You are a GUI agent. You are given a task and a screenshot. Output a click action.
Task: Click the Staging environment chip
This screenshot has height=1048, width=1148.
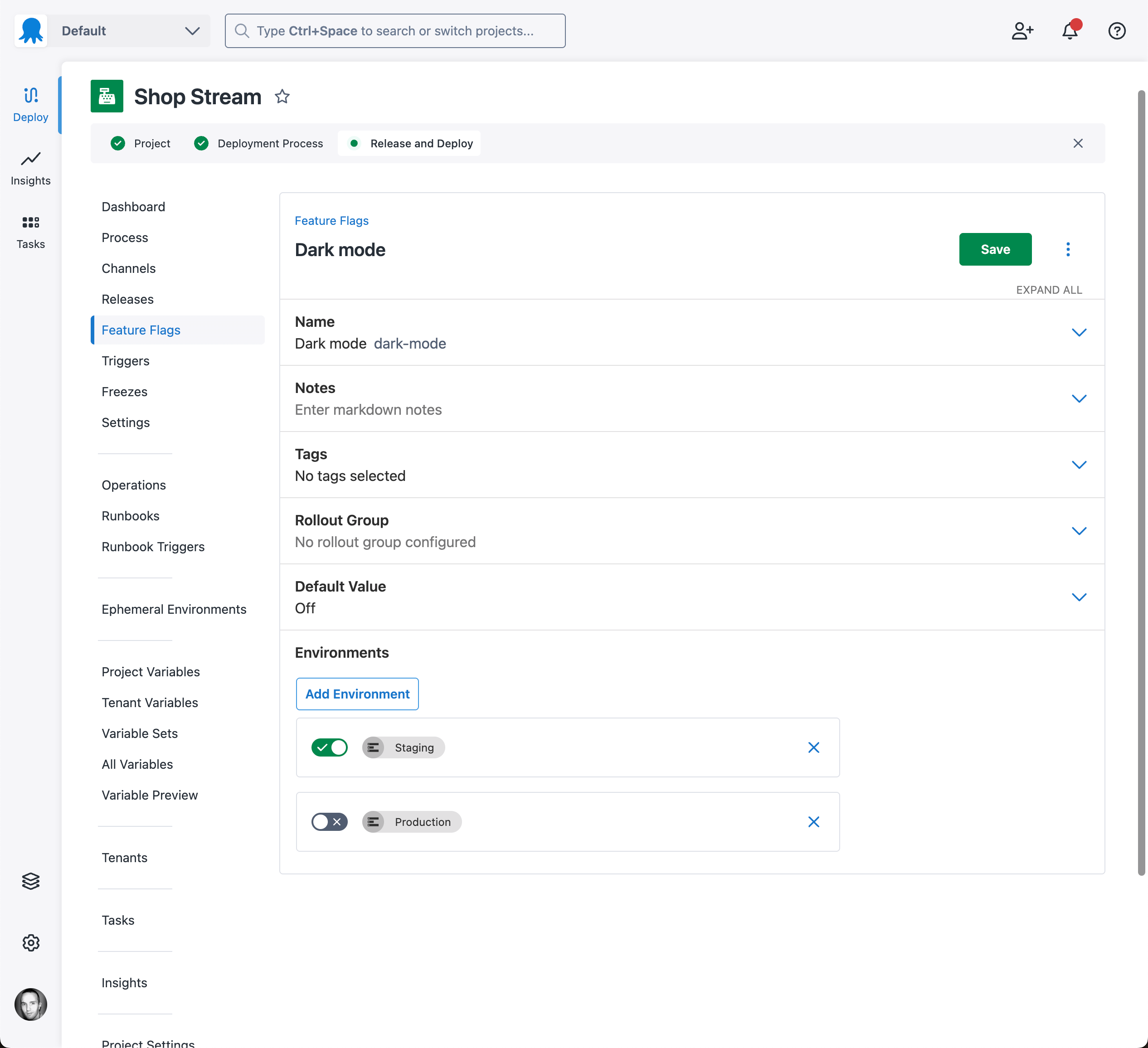403,747
